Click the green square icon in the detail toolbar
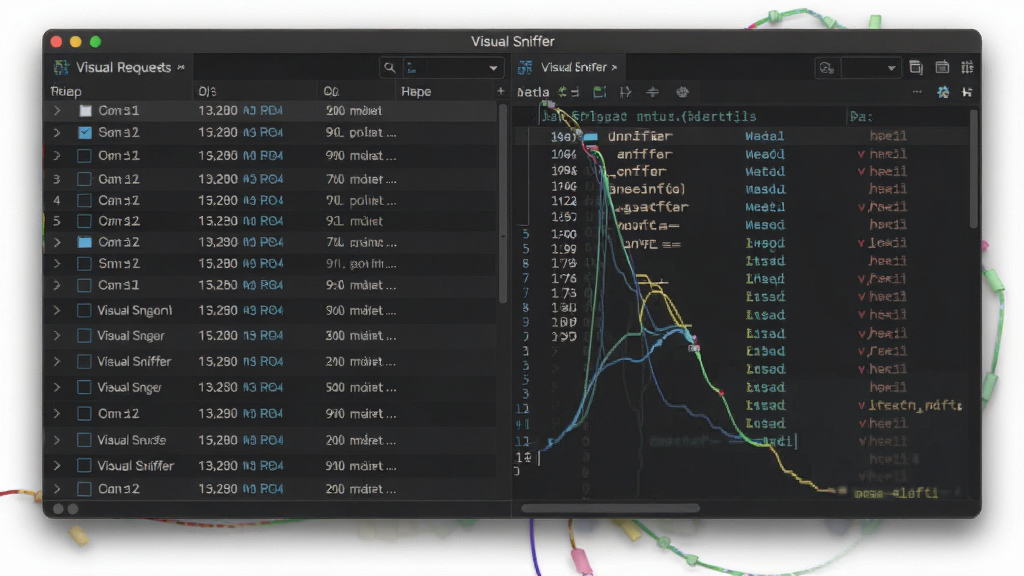 [x=600, y=92]
